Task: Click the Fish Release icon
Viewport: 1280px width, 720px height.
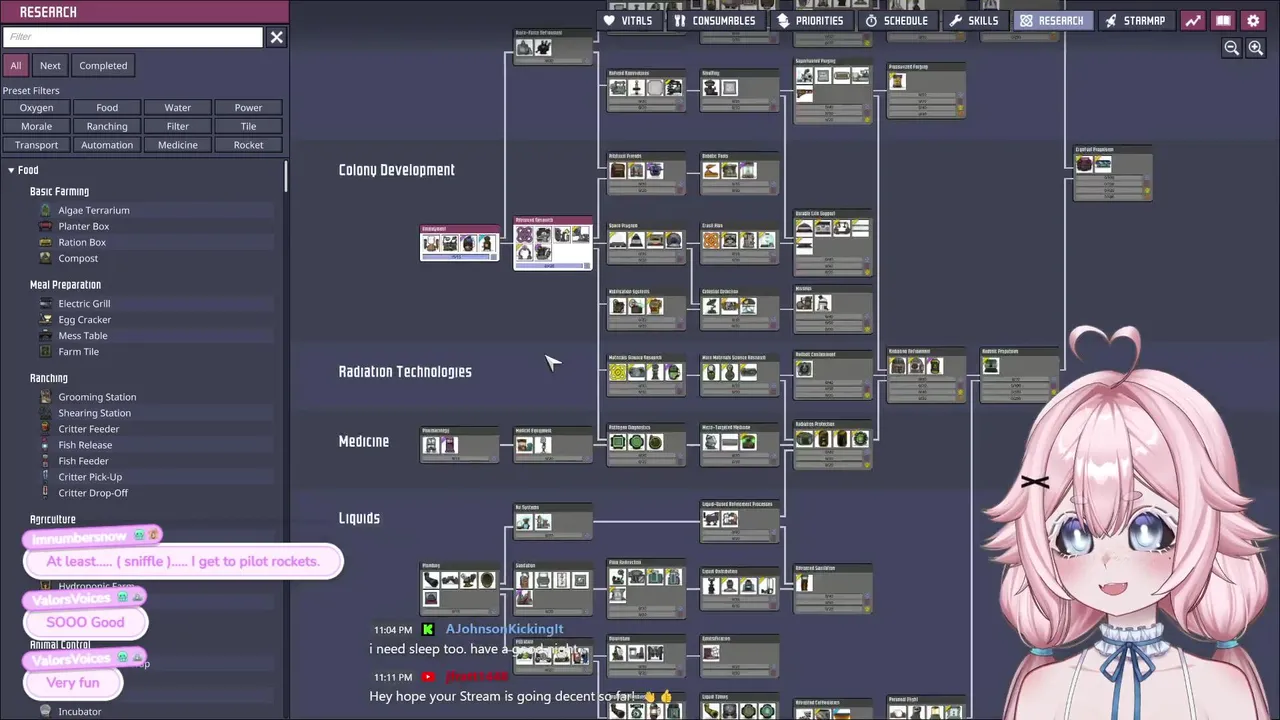Action: (x=45, y=445)
